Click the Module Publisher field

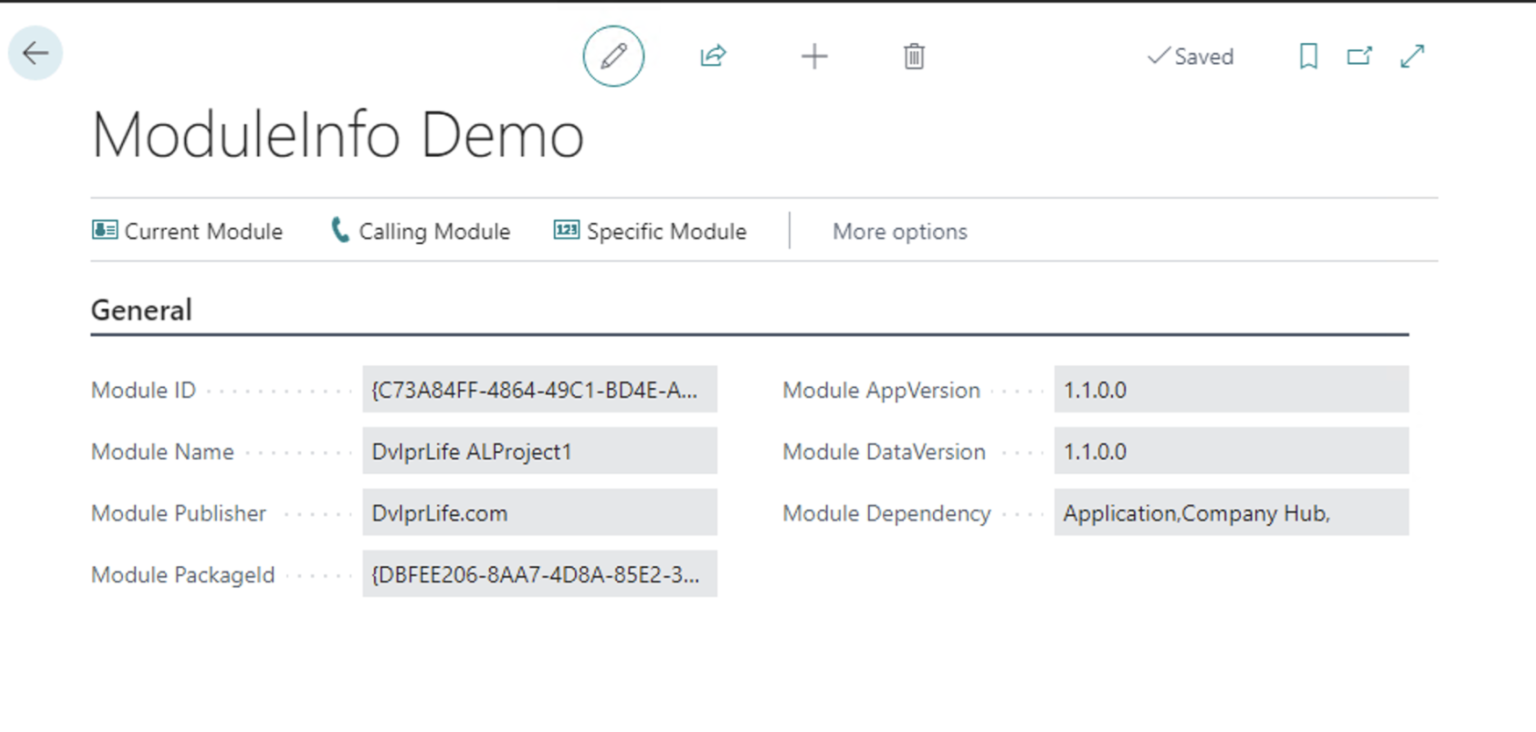tap(539, 513)
